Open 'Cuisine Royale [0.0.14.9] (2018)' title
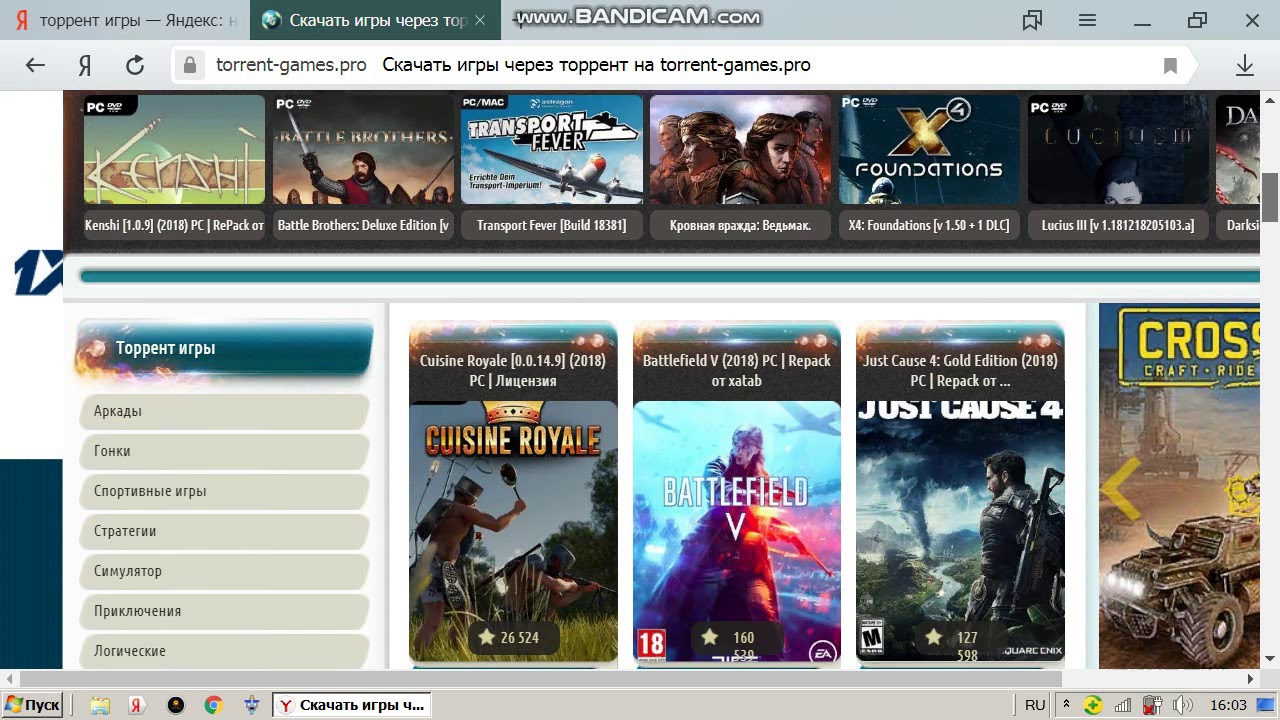The width and height of the screenshot is (1280, 720). (513, 370)
